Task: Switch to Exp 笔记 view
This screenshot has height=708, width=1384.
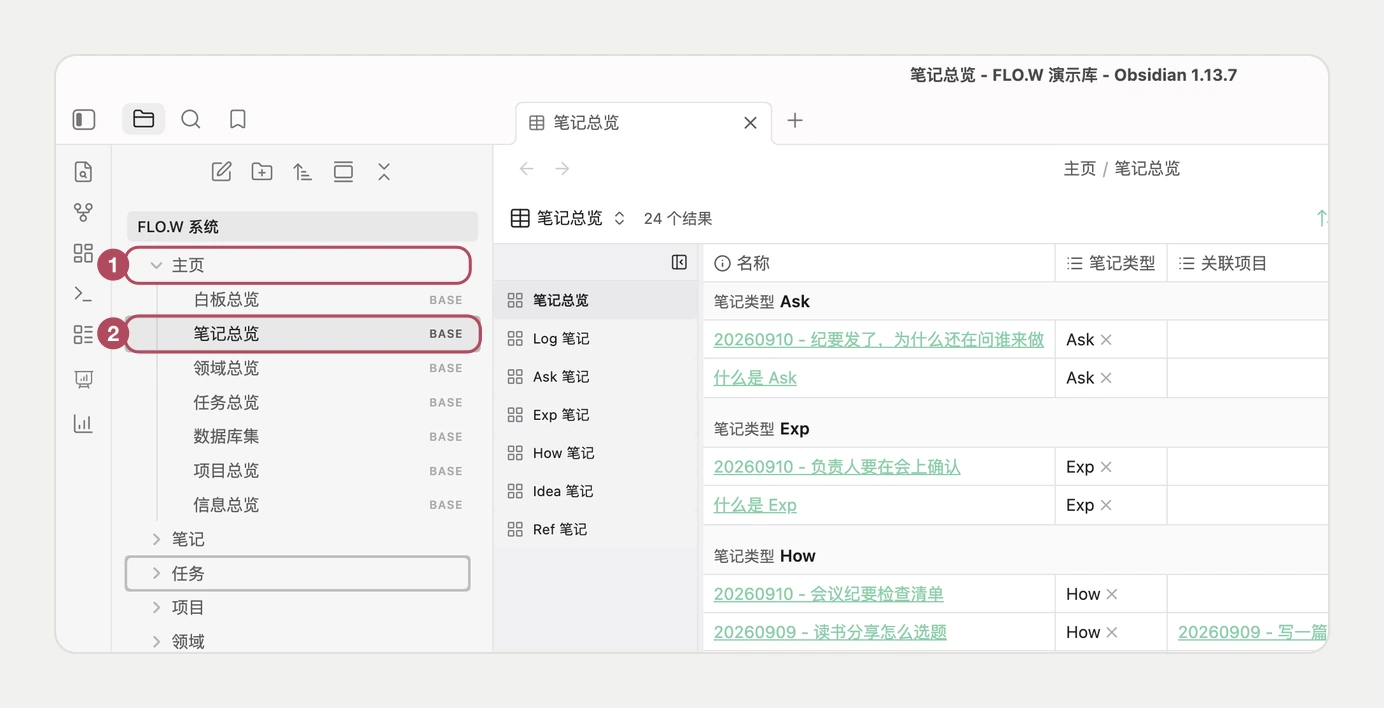Action: pos(595,414)
